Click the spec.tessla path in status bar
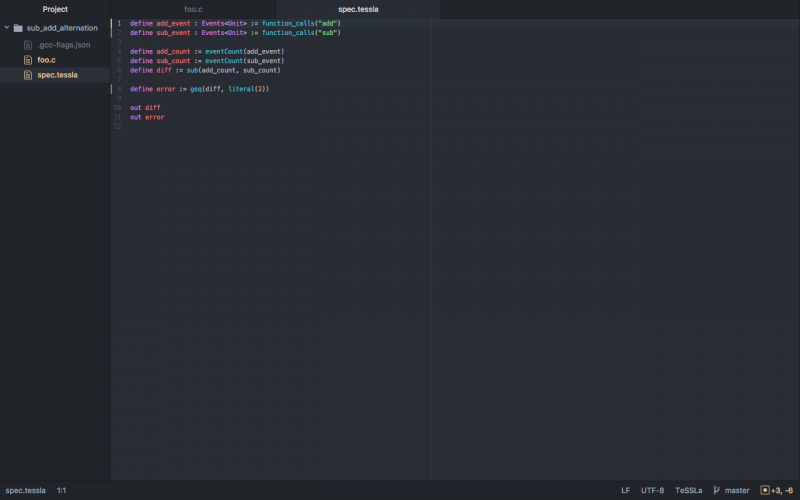 point(26,490)
